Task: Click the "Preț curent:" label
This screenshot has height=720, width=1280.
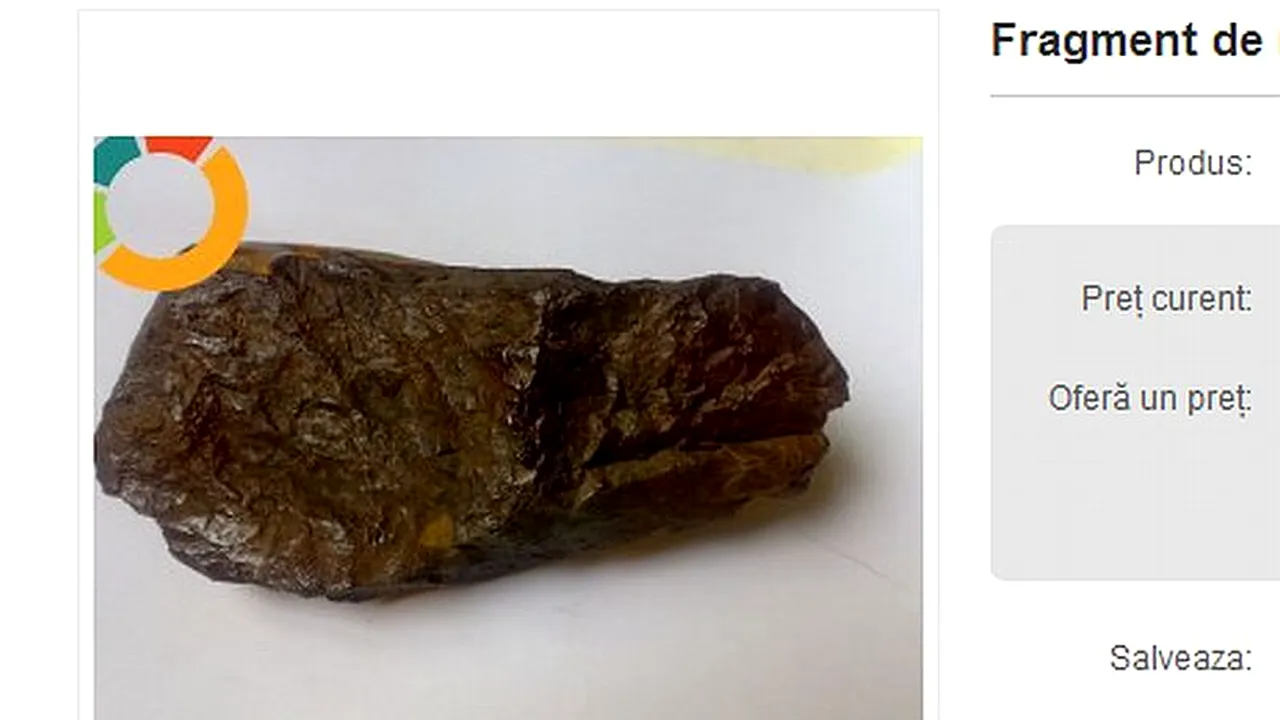Action: (x=1166, y=299)
